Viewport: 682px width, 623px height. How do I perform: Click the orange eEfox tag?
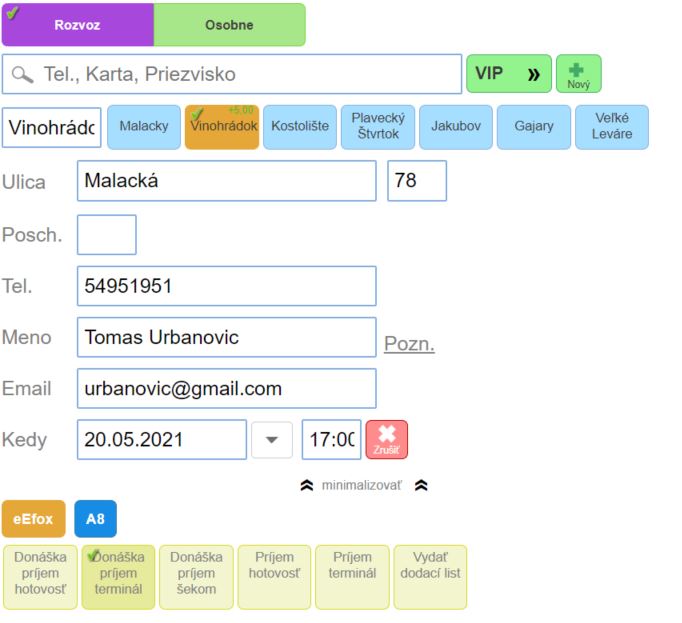(33, 519)
